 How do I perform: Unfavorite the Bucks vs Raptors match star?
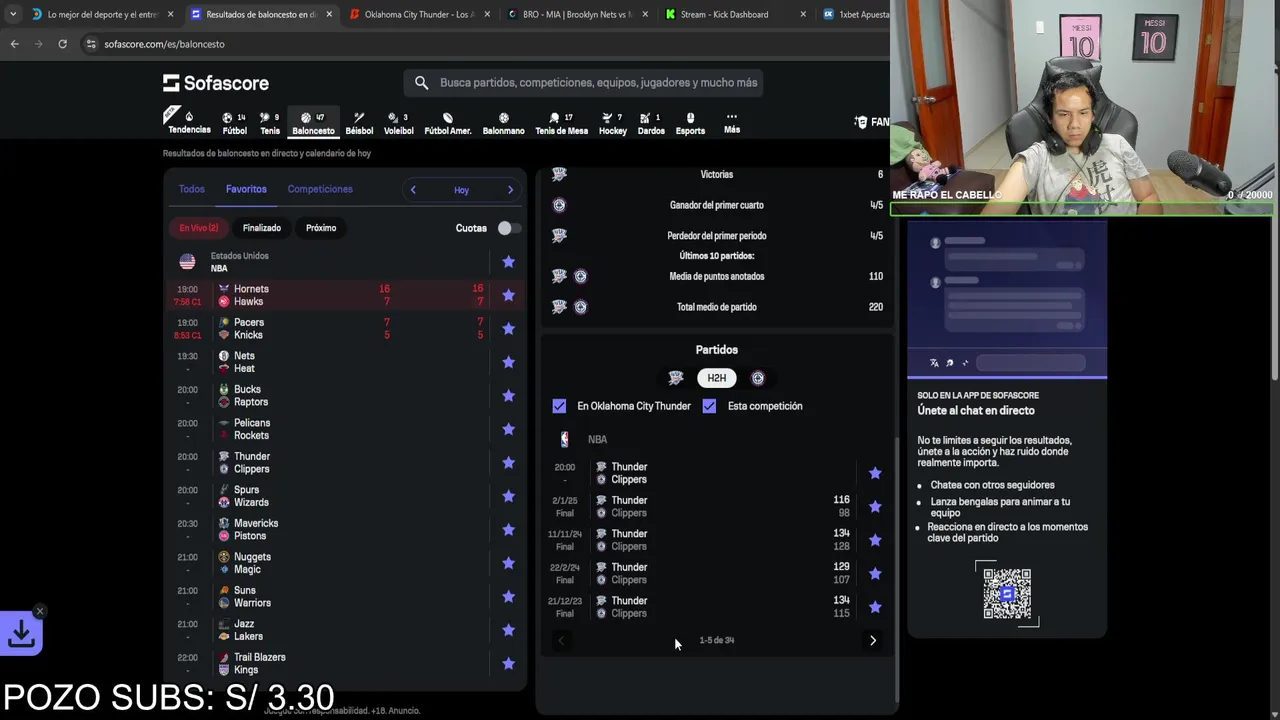(508, 395)
